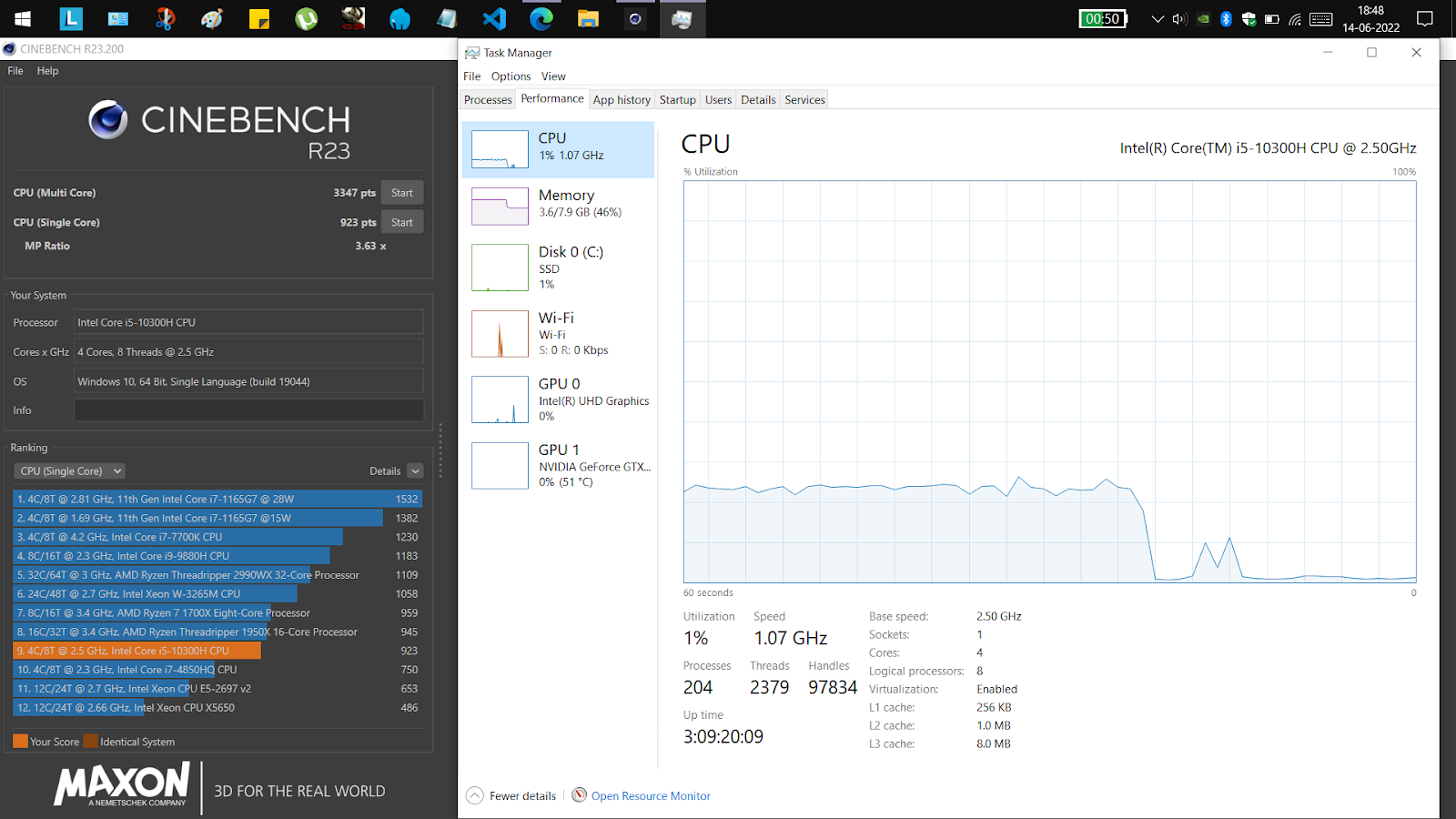The height and width of the screenshot is (819, 1456).
Task: Open the Bluetooth tray icon
Action: [x=1226, y=18]
